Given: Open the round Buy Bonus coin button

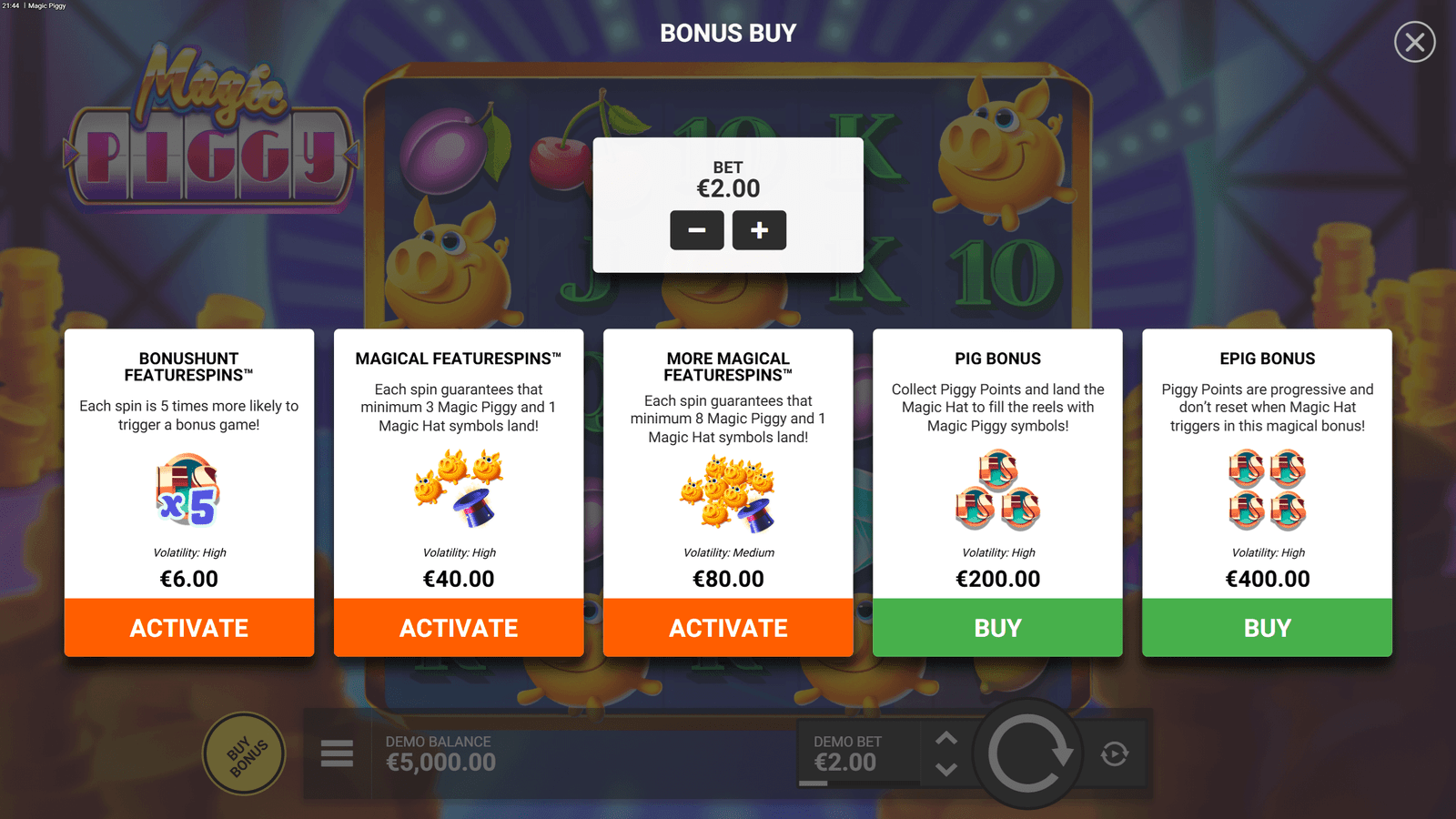Looking at the screenshot, I should 245,754.
